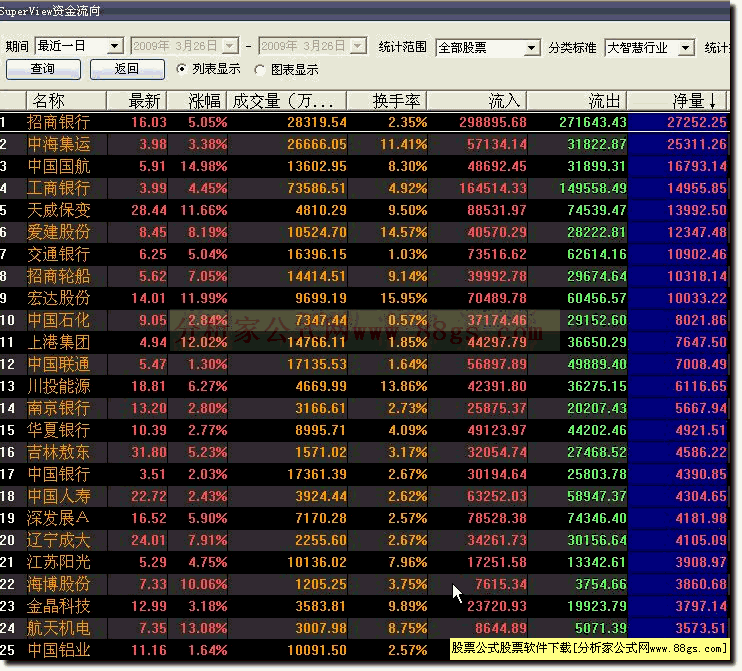Select the 航天机电 stock name
This screenshot has width=742, height=671.
coord(59,628)
